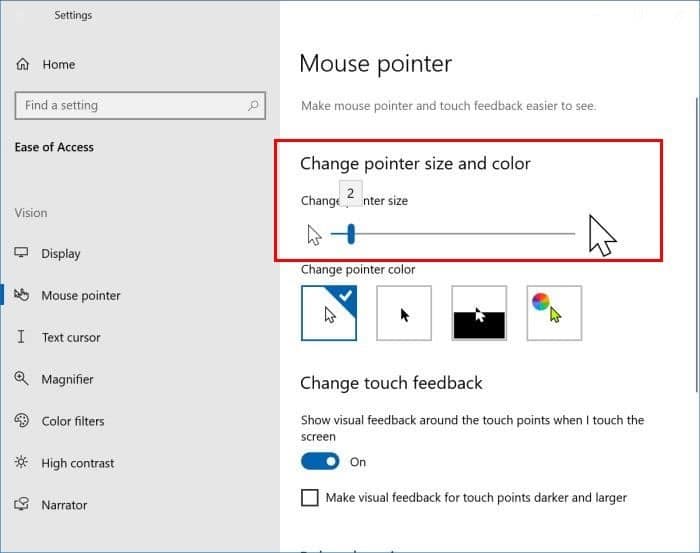Choose inverted pointer color option
Screen dimensions: 700x553
point(479,313)
